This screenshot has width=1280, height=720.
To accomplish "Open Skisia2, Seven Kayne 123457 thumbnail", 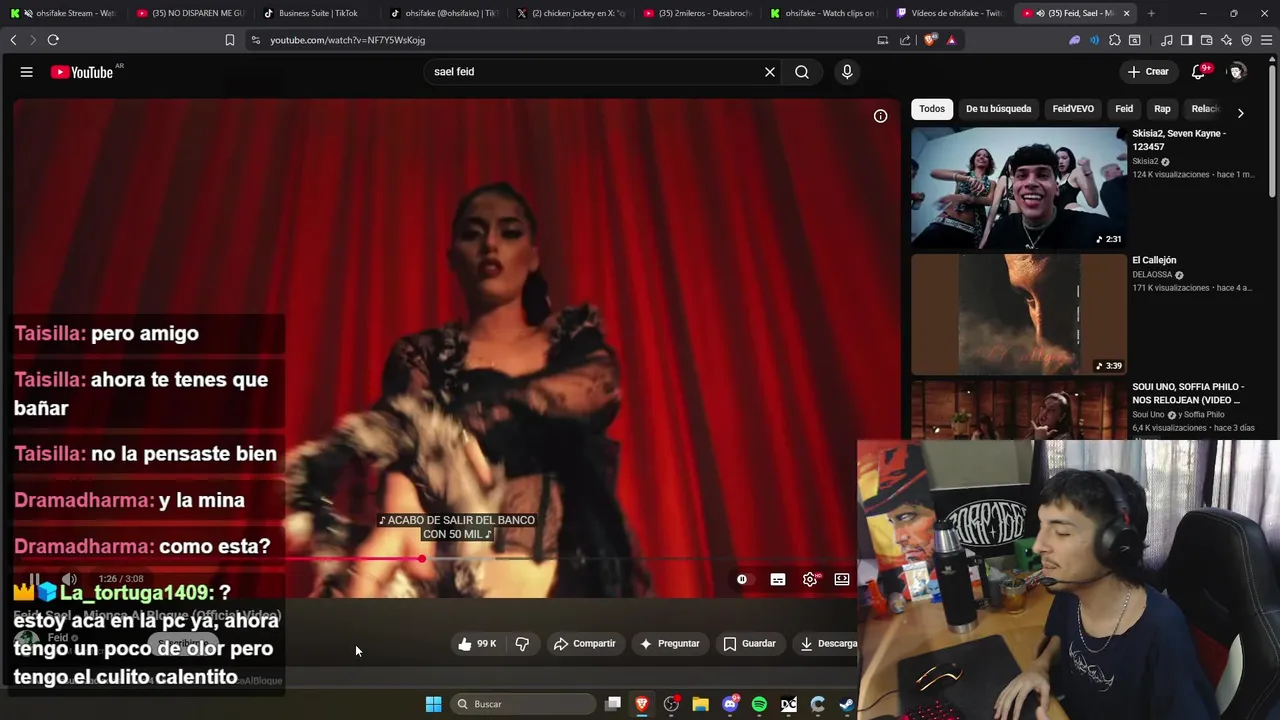I will coord(1018,188).
